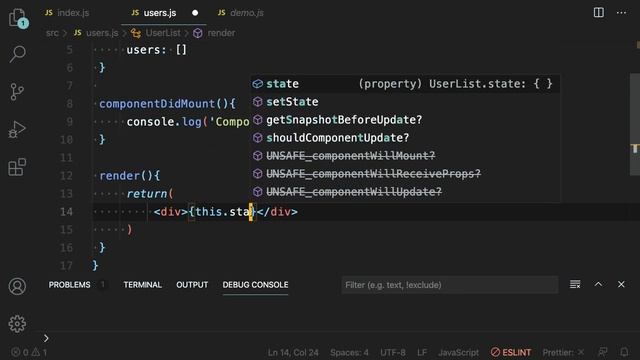640x360 pixels.
Task: Click the debug console prompt chevron
Action: [46, 338]
